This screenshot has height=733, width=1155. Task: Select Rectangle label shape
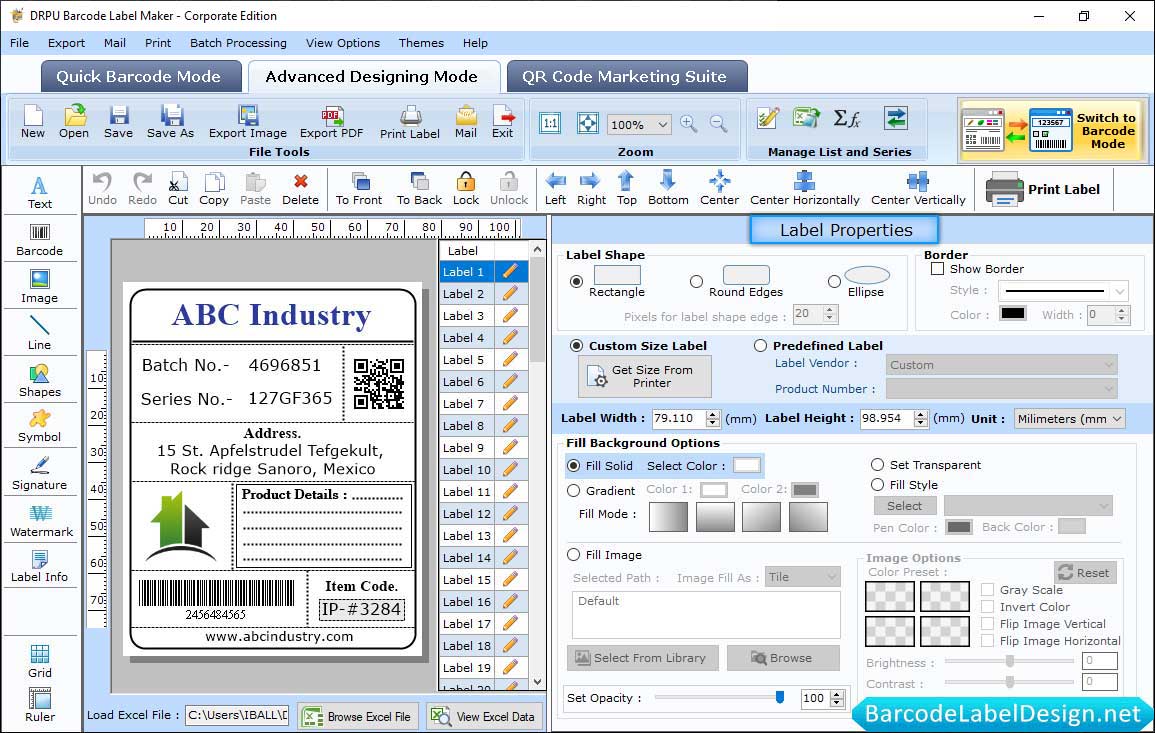tap(576, 281)
